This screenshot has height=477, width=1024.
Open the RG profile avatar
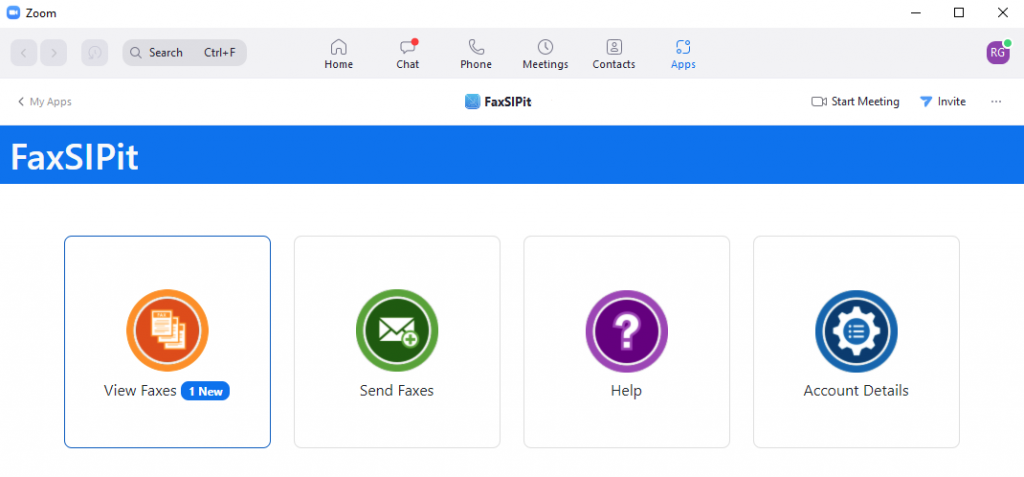[x=999, y=53]
